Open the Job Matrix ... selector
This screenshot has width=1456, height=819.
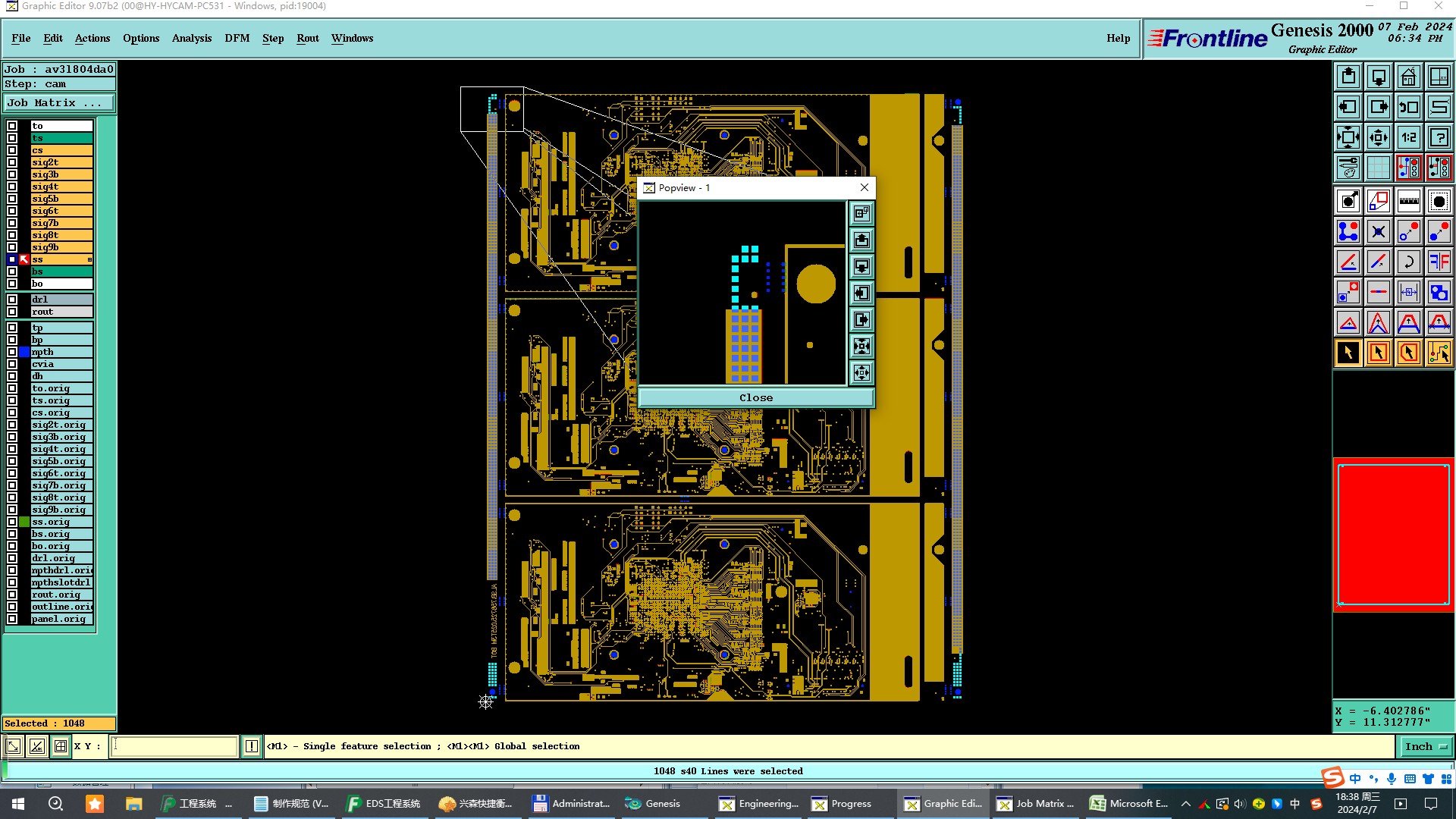pyautogui.click(x=58, y=103)
